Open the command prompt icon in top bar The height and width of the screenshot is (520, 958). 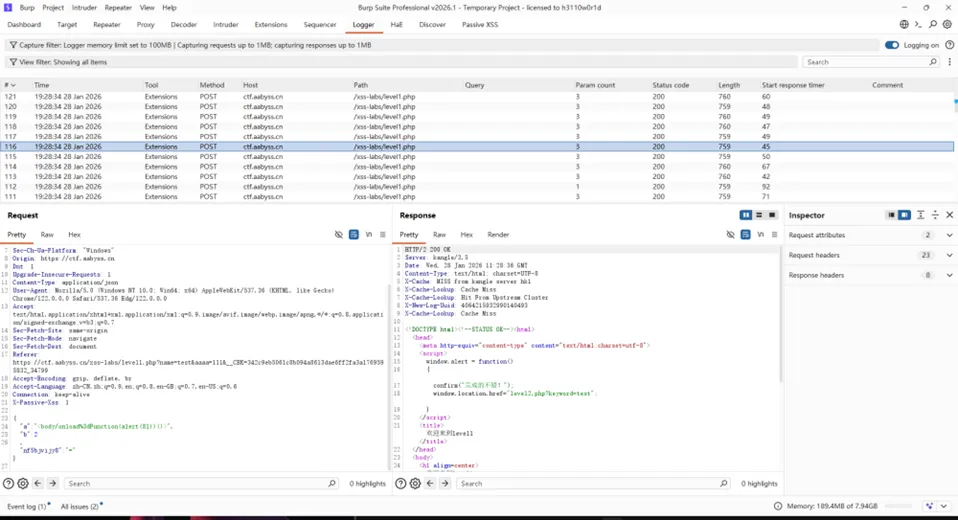pos(918,24)
